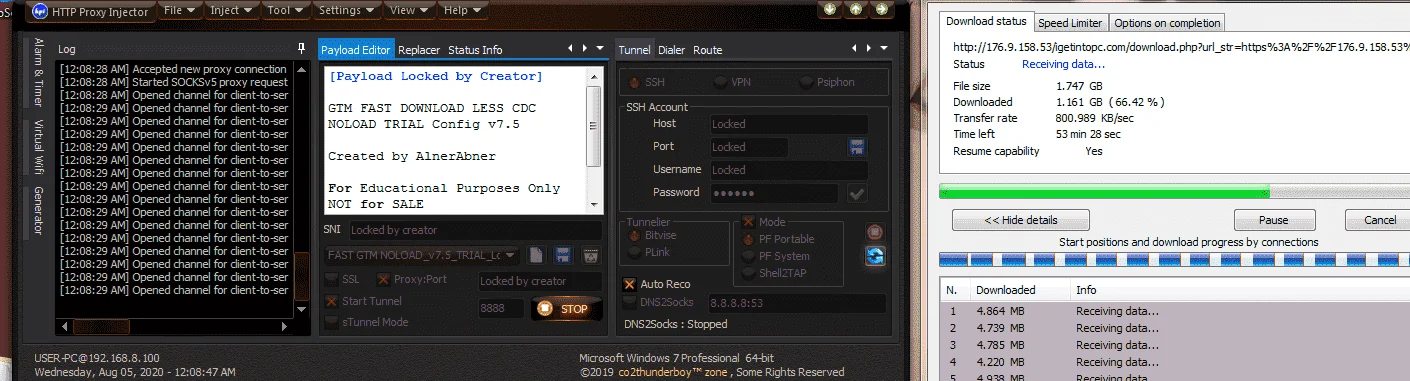Switch to the Status Info tab
The image size is (1410, 381).
[x=475, y=49]
